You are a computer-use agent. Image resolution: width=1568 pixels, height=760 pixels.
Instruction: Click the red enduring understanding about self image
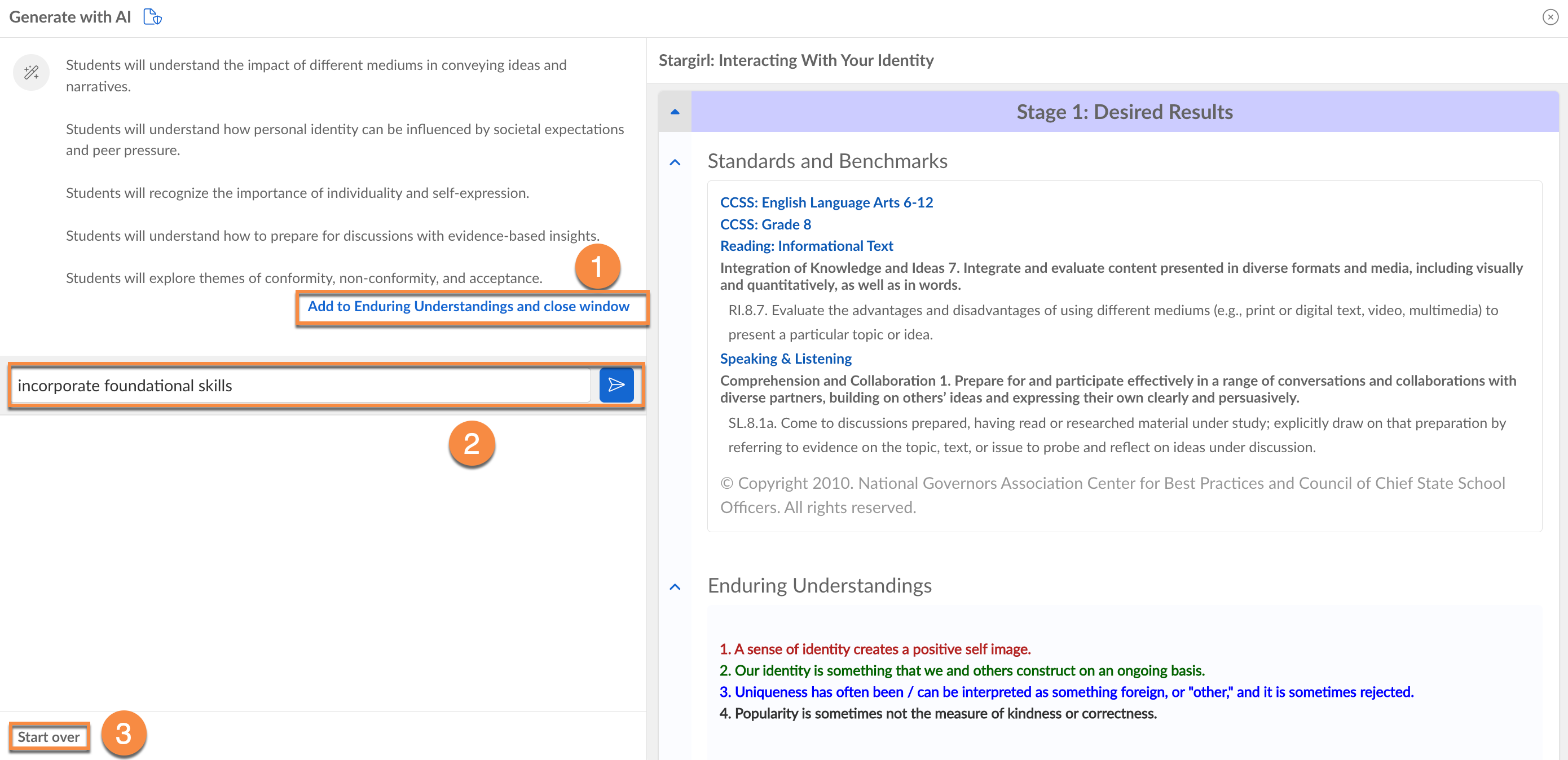[875, 648]
